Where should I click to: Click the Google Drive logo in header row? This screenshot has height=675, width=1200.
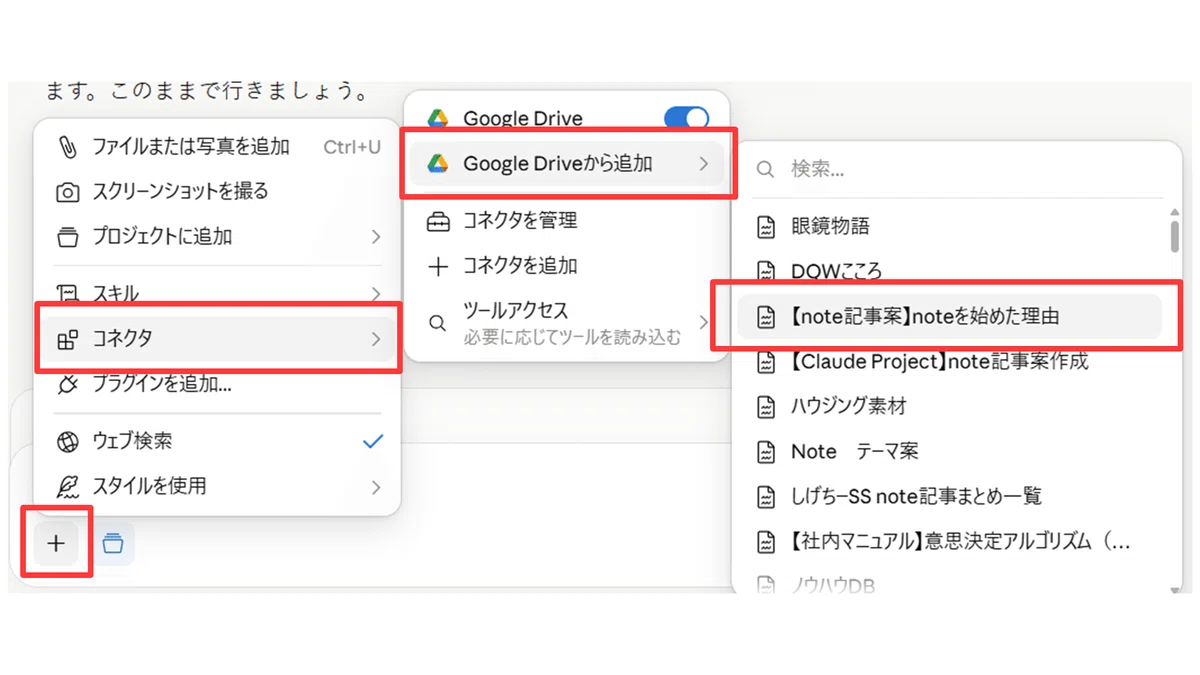438,119
